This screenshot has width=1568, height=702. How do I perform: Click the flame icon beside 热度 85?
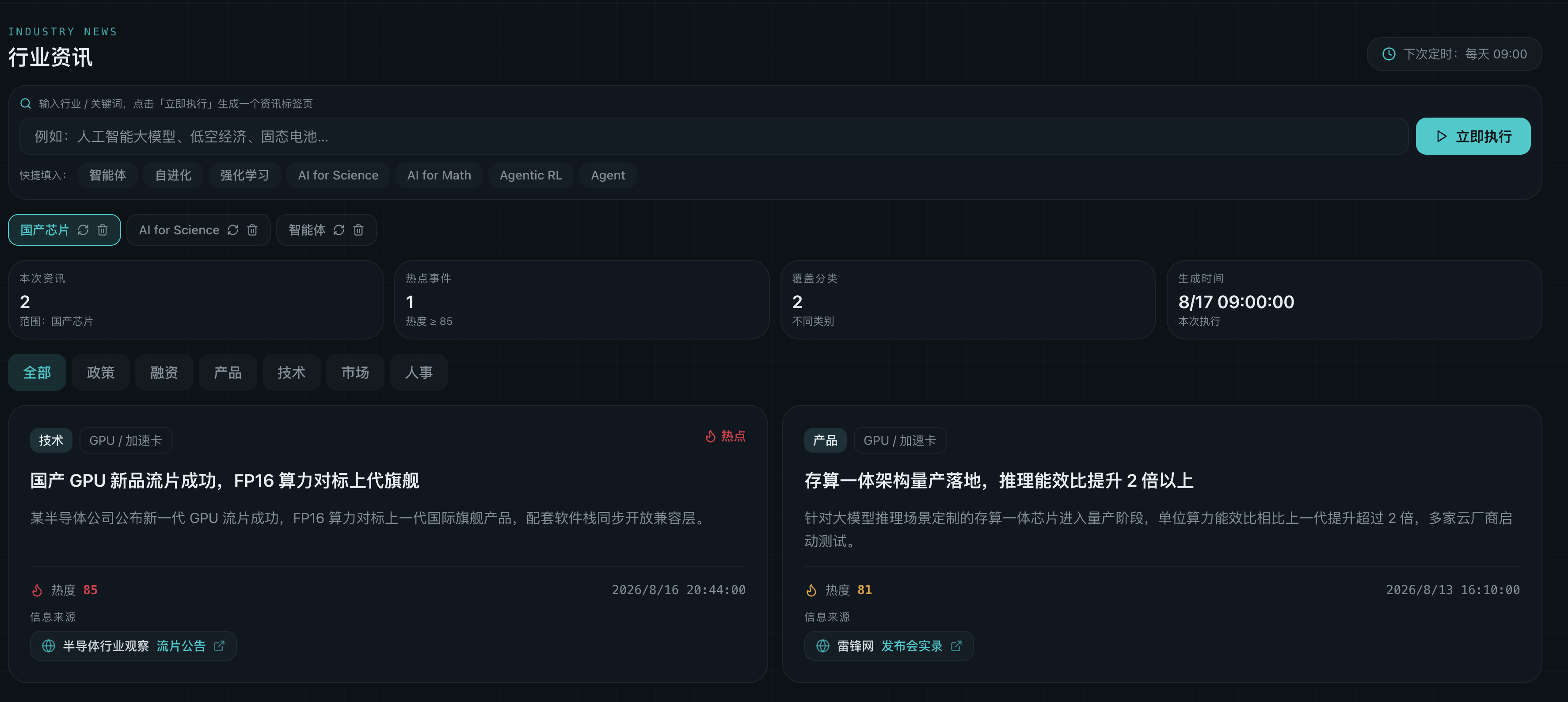[x=37, y=590]
